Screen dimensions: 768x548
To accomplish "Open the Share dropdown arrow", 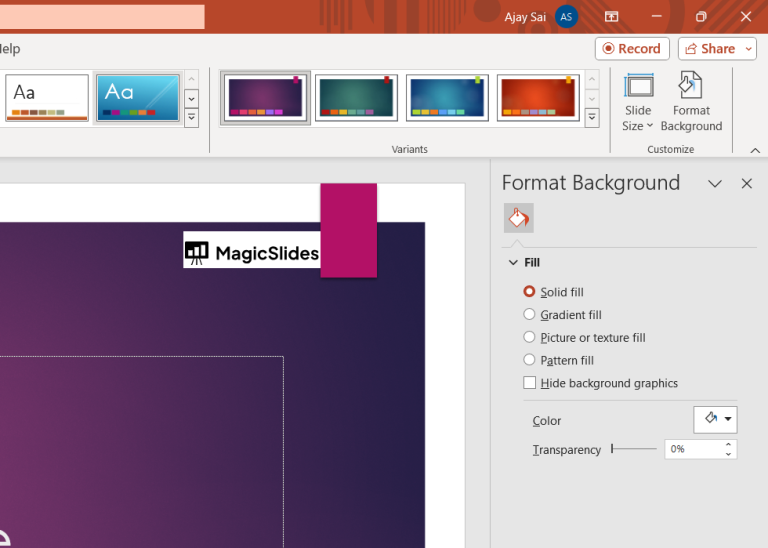I will coord(749,48).
